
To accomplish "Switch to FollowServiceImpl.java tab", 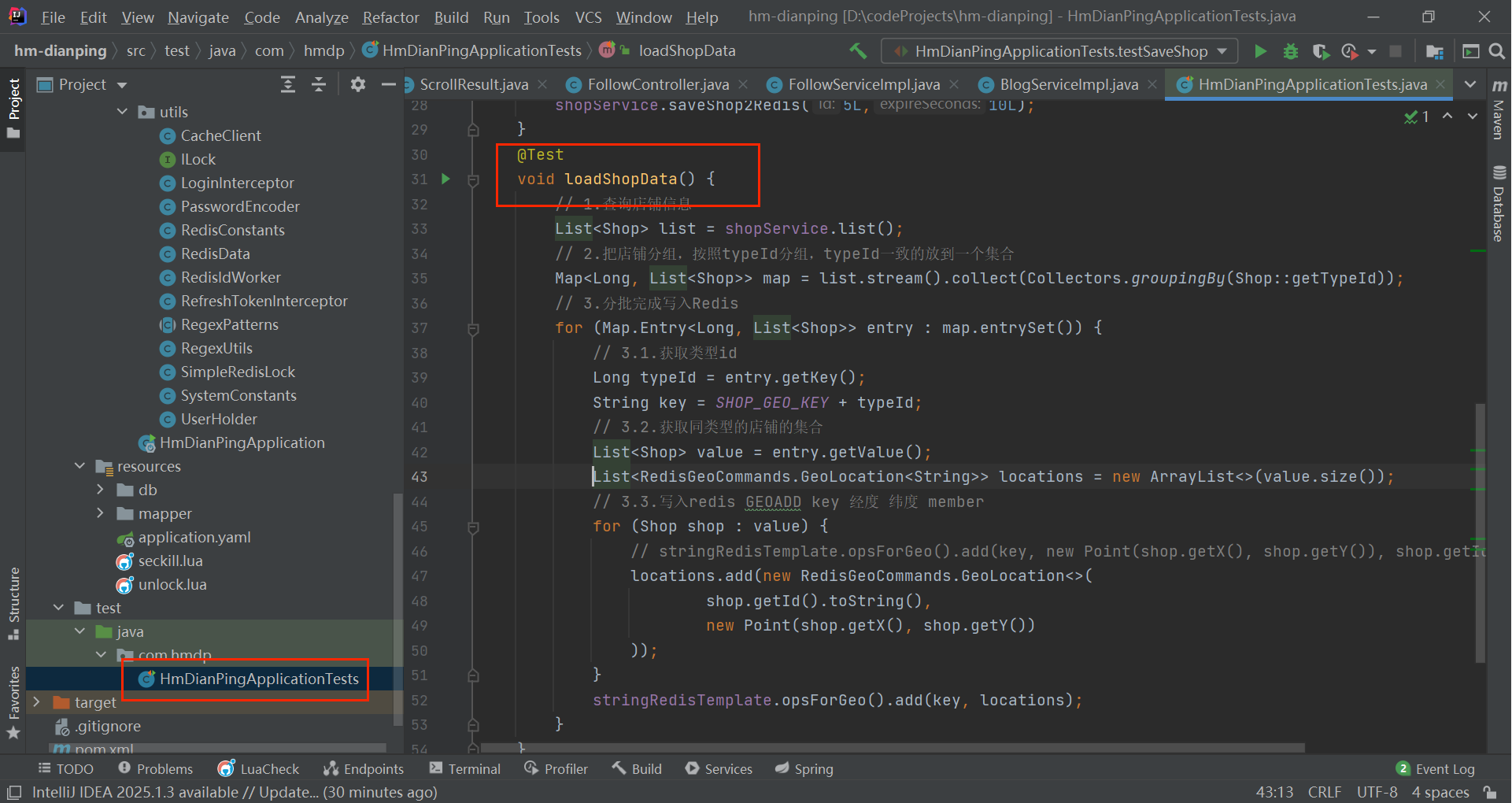I will coord(863,84).
